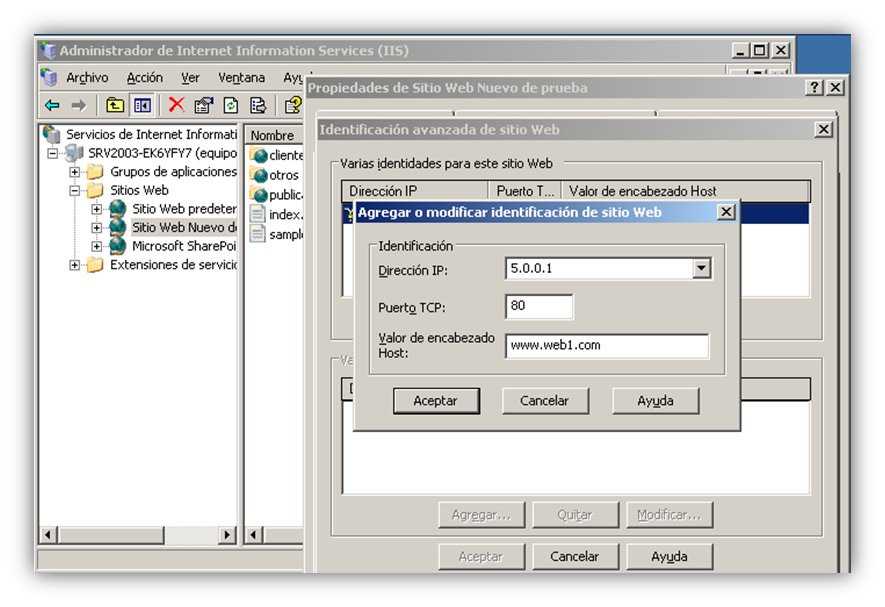Open the Acción menu

click(144, 77)
